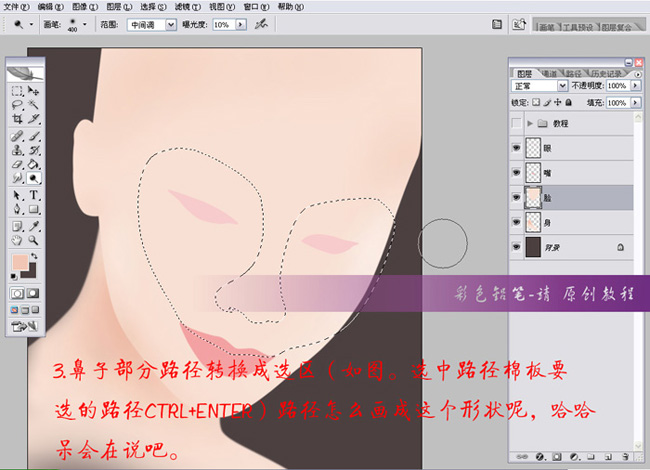This screenshot has width=650, height=470.
Task: Open the 范围 (range) 中间调 dropdown
Action: click(x=152, y=23)
